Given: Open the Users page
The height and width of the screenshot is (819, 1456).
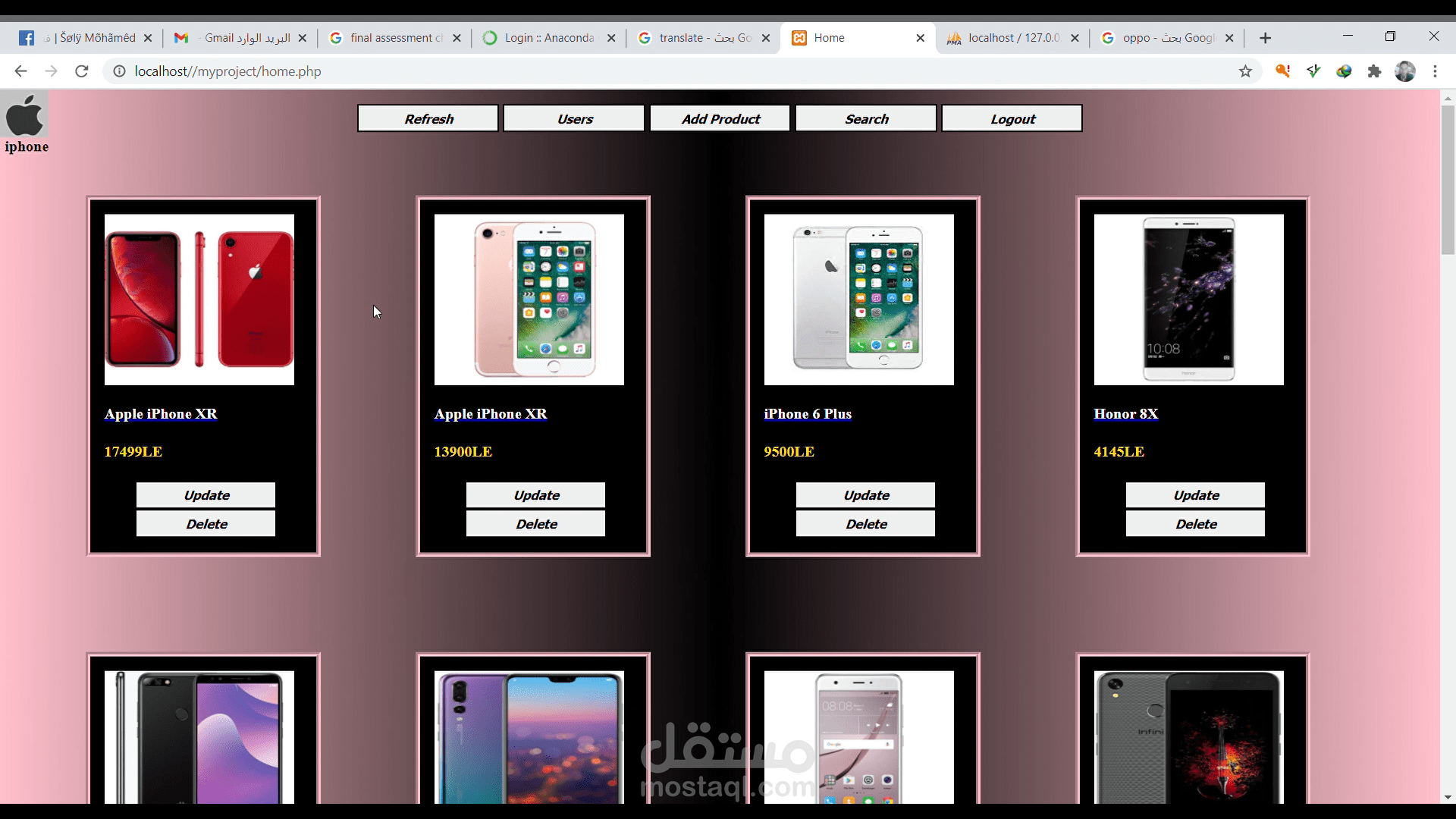Looking at the screenshot, I should click(574, 119).
